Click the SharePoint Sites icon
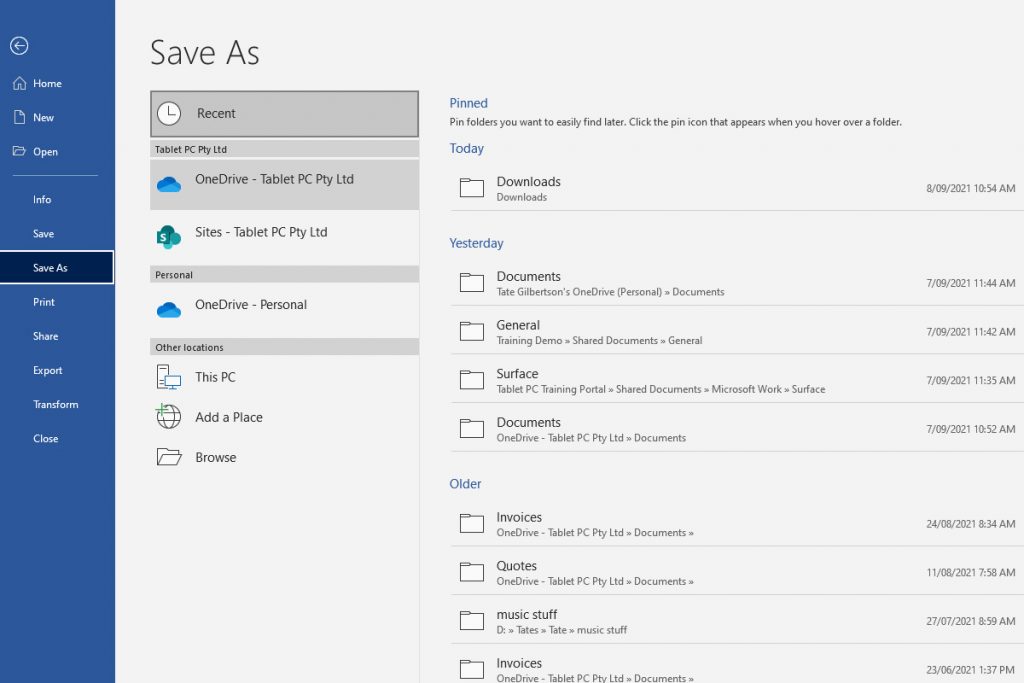The height and width of the screenshot is (683, 1024). coord(168,237)
